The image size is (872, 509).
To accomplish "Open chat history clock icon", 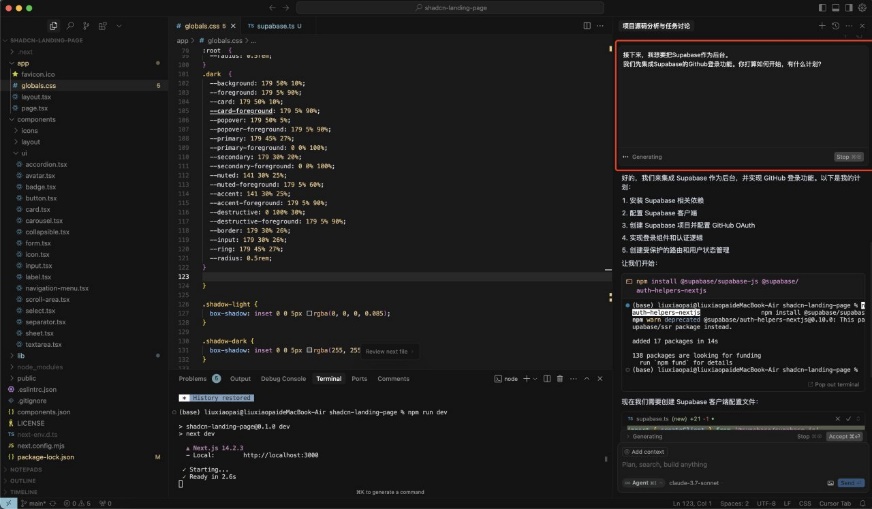I will (x=835, y=25).
